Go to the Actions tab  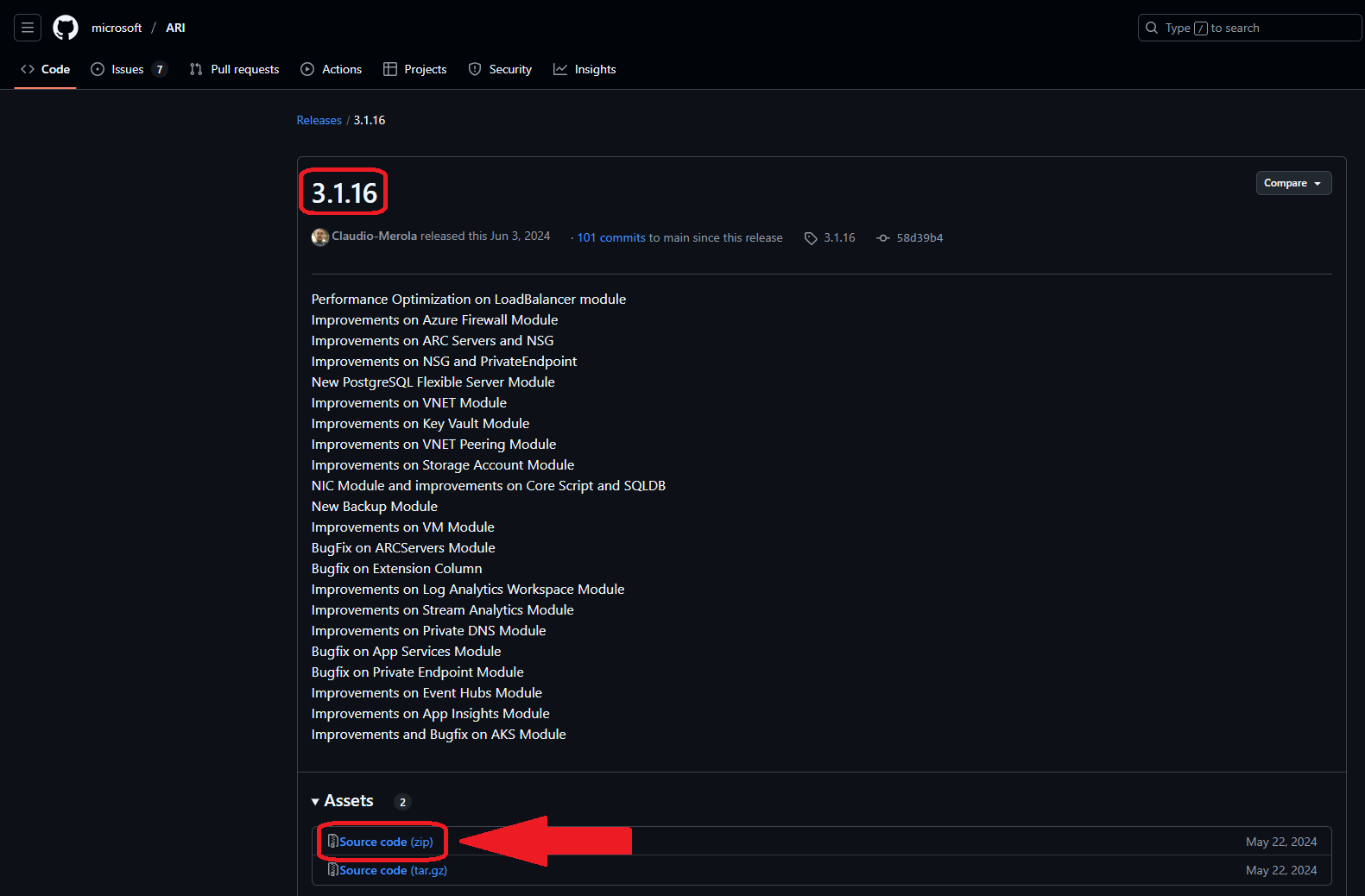[x=332, y=69]
